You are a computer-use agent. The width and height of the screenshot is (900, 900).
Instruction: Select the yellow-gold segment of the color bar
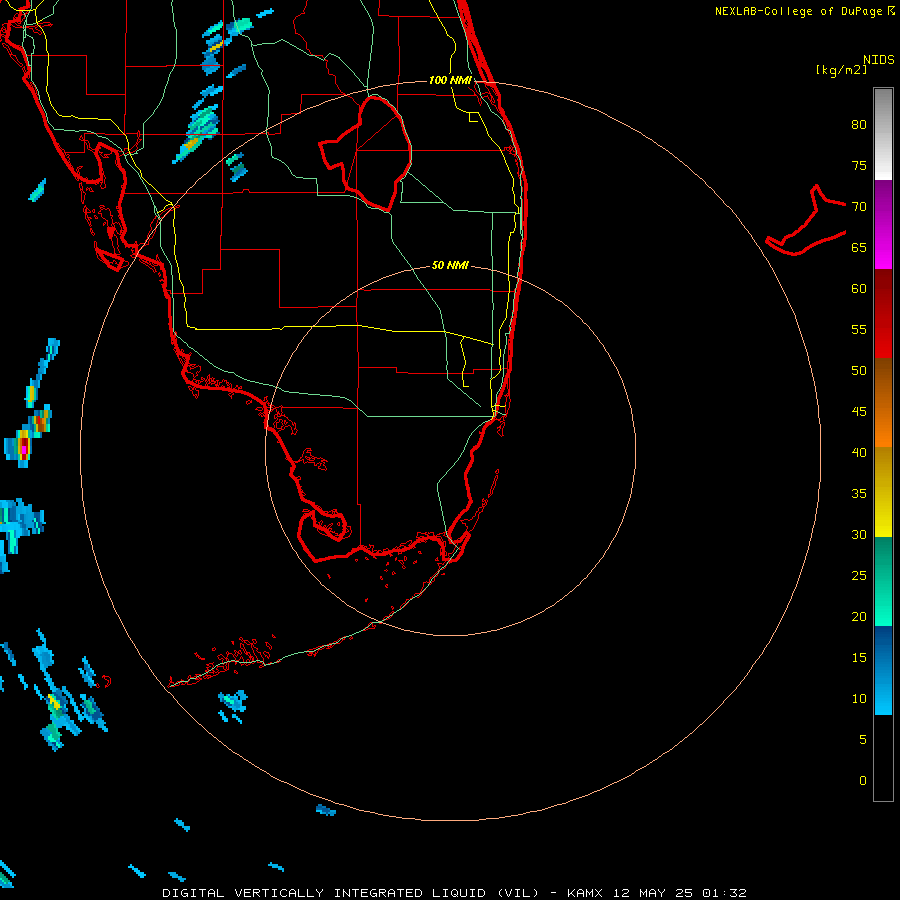[x=883, y=492]
